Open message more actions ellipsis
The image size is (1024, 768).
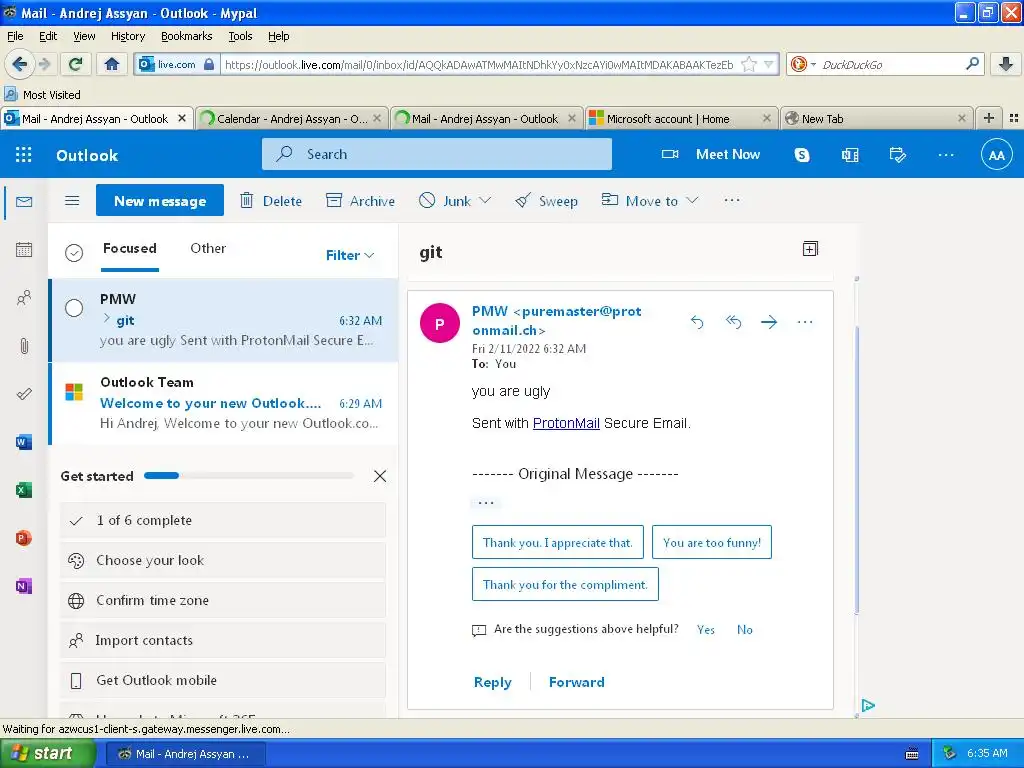805,321
